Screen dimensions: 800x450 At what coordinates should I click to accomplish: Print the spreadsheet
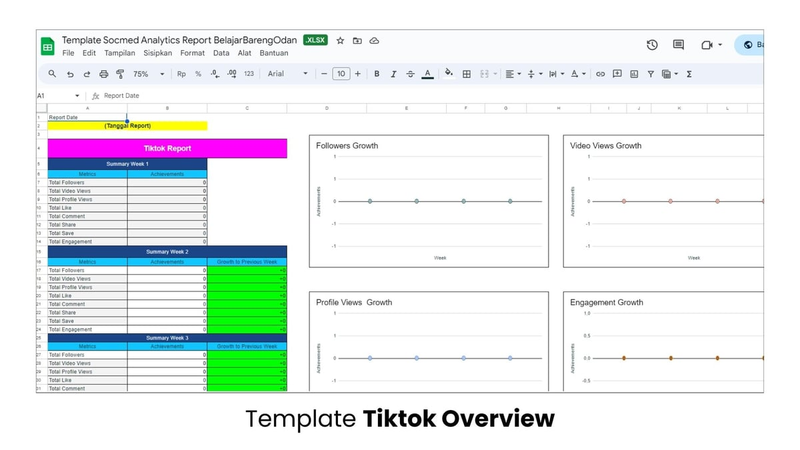click(x=104, y=74)
